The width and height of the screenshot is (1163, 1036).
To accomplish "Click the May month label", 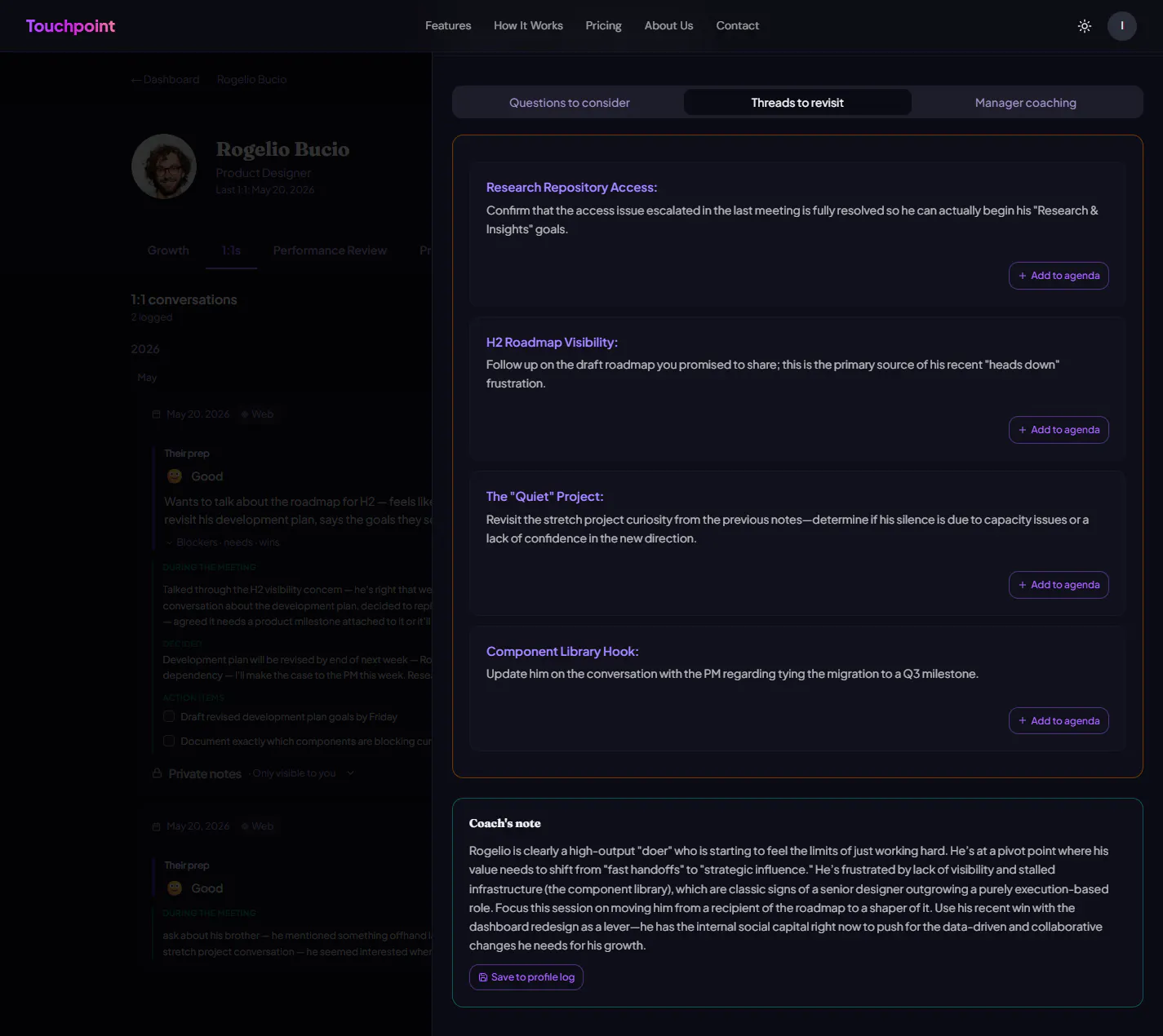I will [x=147, y=378].
